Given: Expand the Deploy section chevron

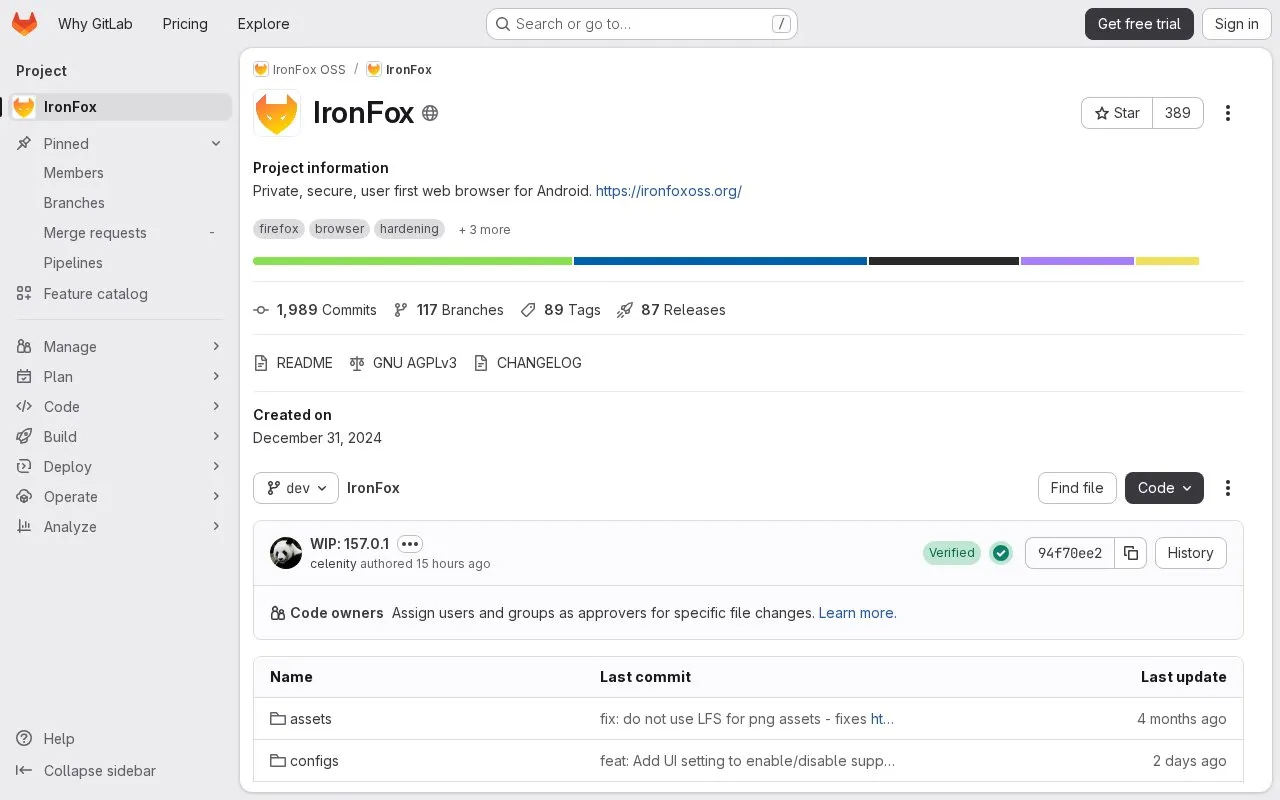Looking at the screenshot, I should 216,467.
